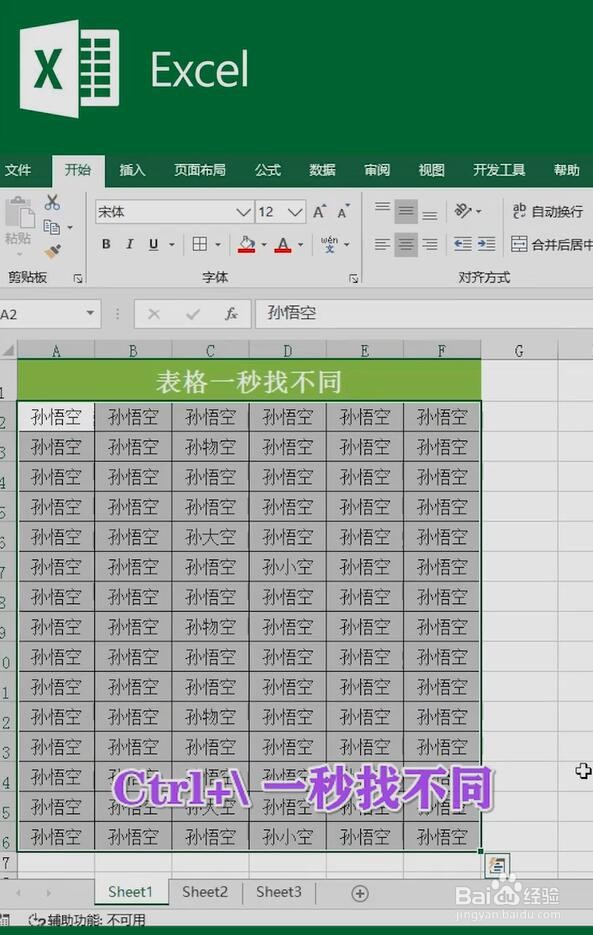The image size is (593, 935).
Task: Open the paste options arrow under 粘贴
Action: (18, 253)
